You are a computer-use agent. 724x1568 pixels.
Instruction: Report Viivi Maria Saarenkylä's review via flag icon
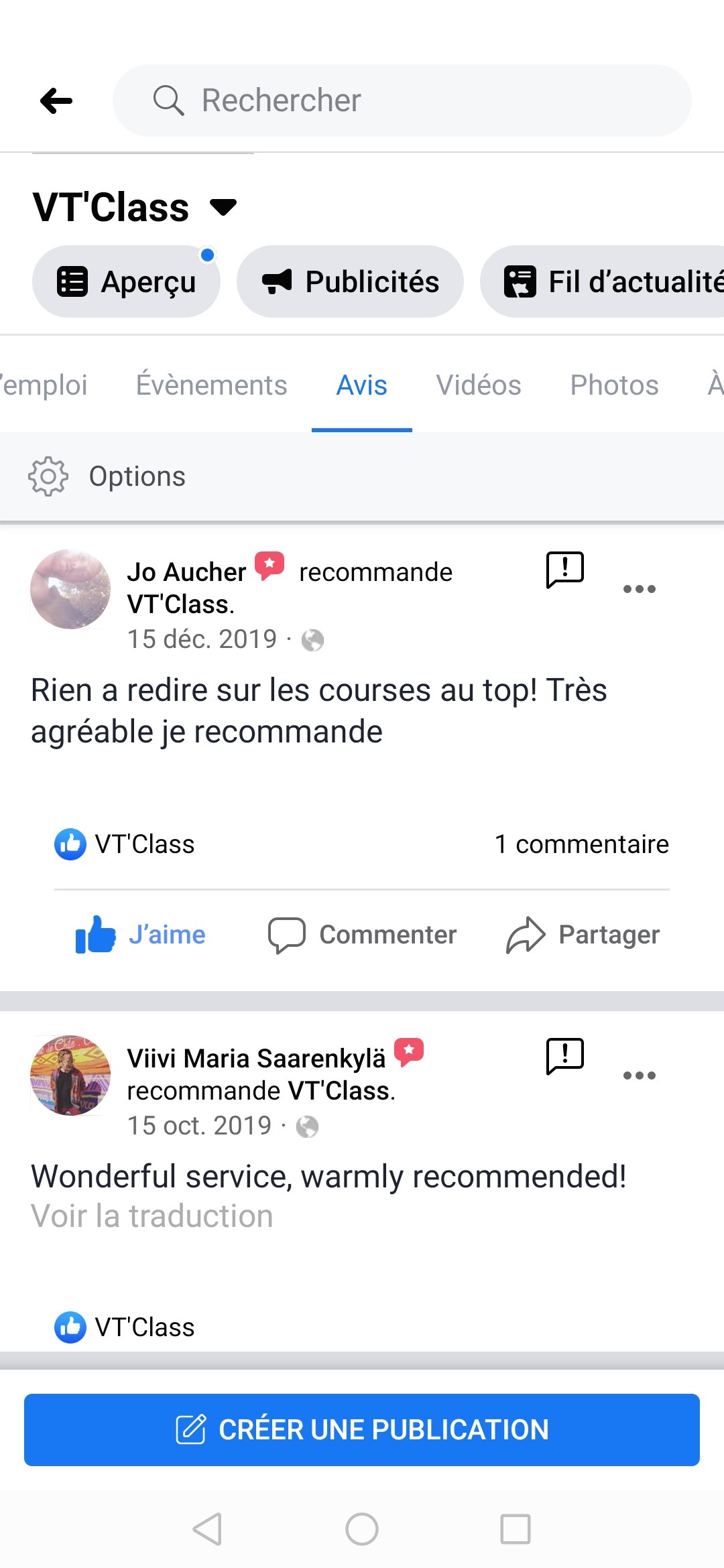click(565, 1057)
